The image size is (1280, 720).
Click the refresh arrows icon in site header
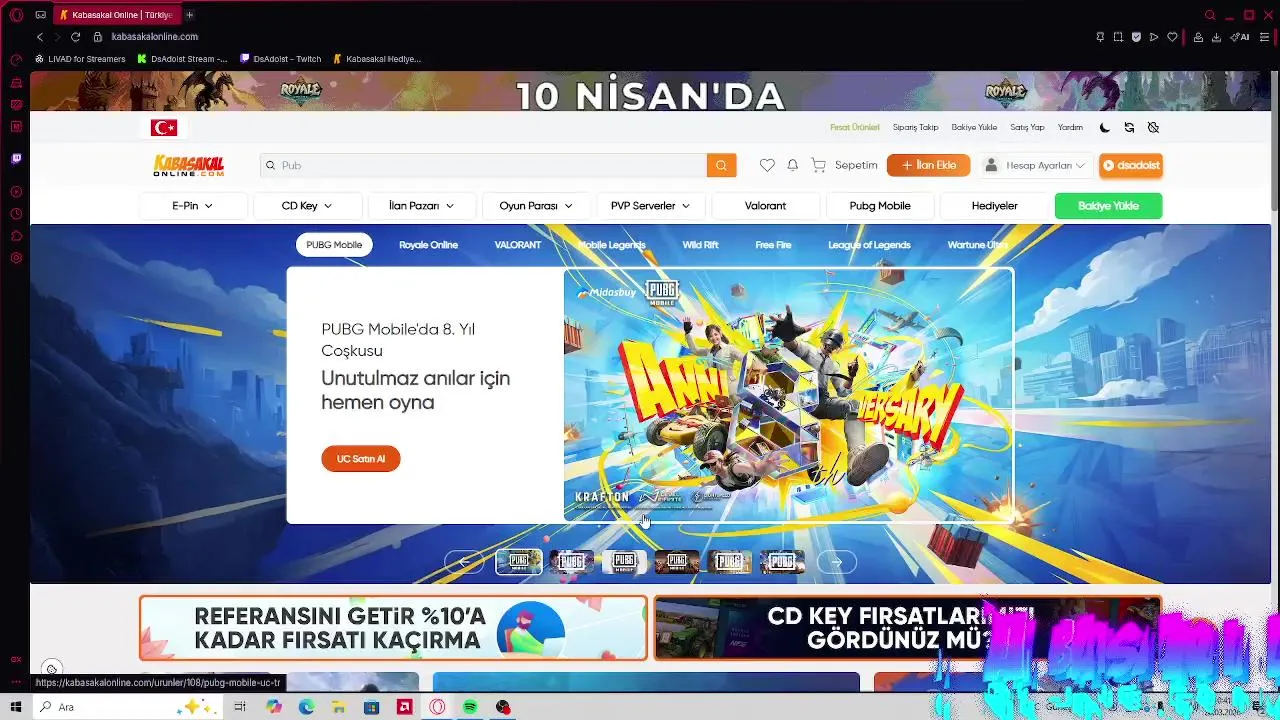(x=1129, y=127)
